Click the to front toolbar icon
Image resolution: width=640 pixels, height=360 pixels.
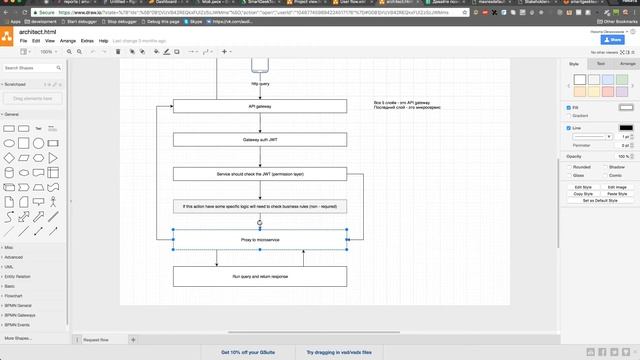pos(132,52)
